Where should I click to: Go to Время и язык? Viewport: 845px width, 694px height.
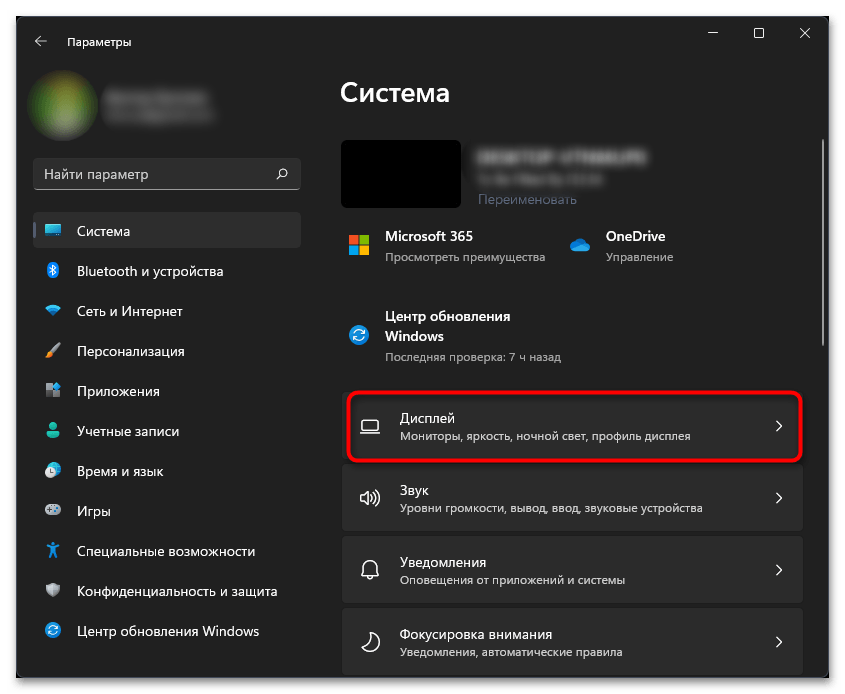click(120, 471)
